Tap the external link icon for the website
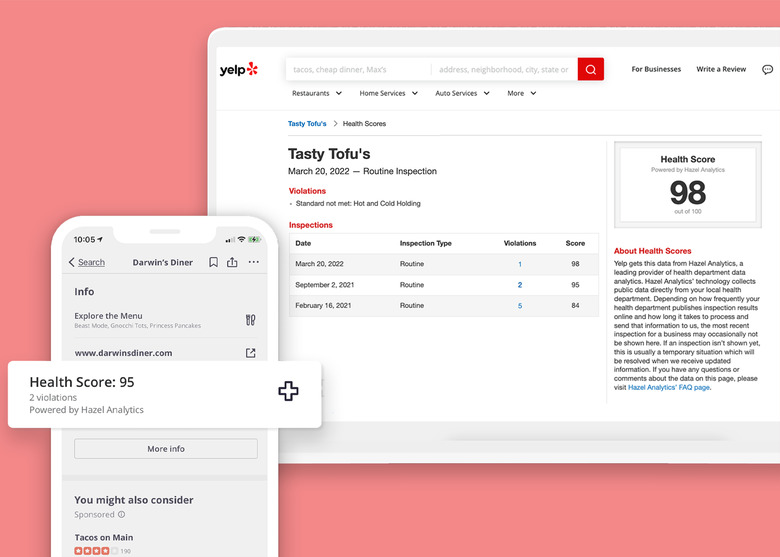The width and height of the screenshot is (780, 557). (251, 353)
